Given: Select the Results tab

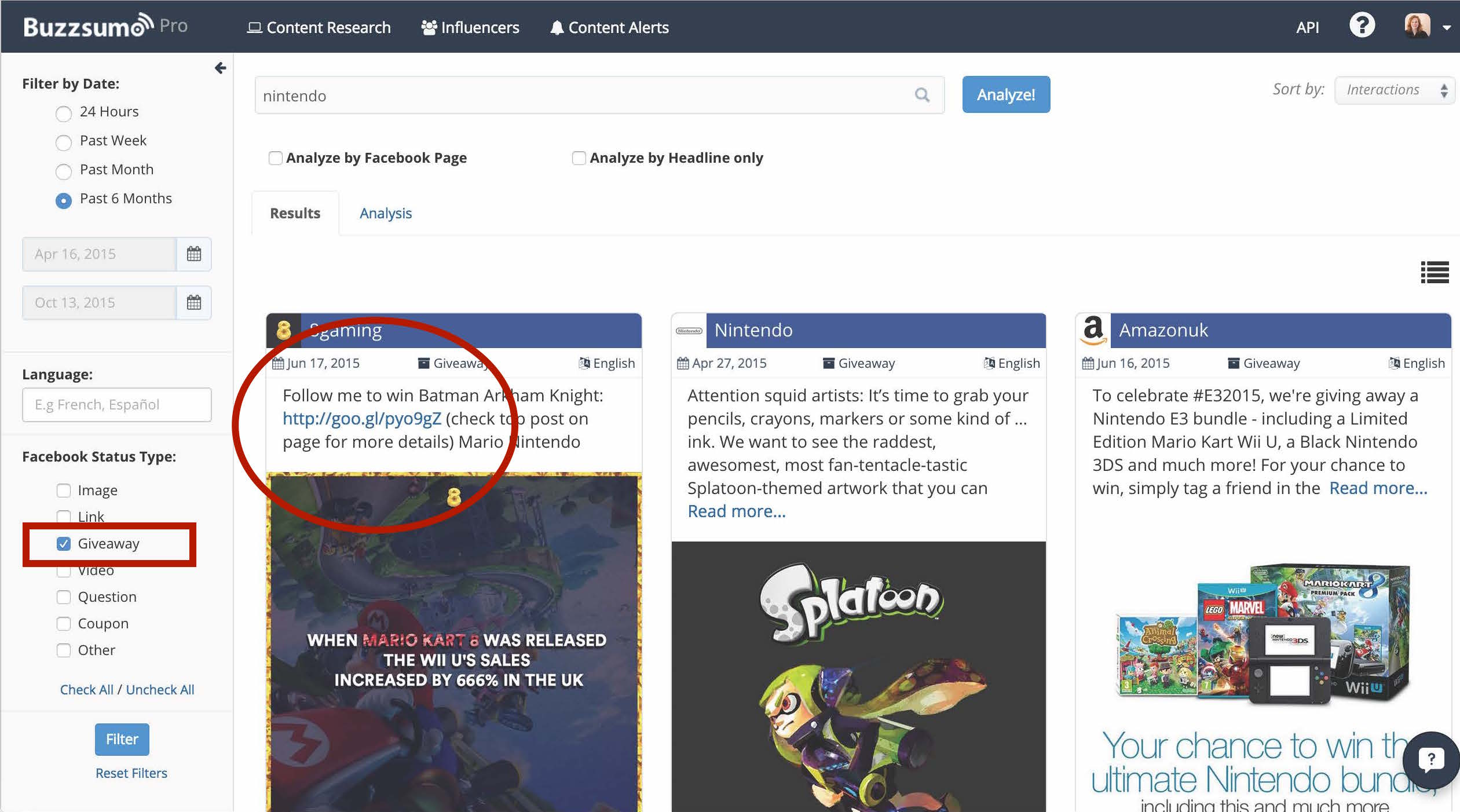Looking at the screenshot, I should click(295, 213).
